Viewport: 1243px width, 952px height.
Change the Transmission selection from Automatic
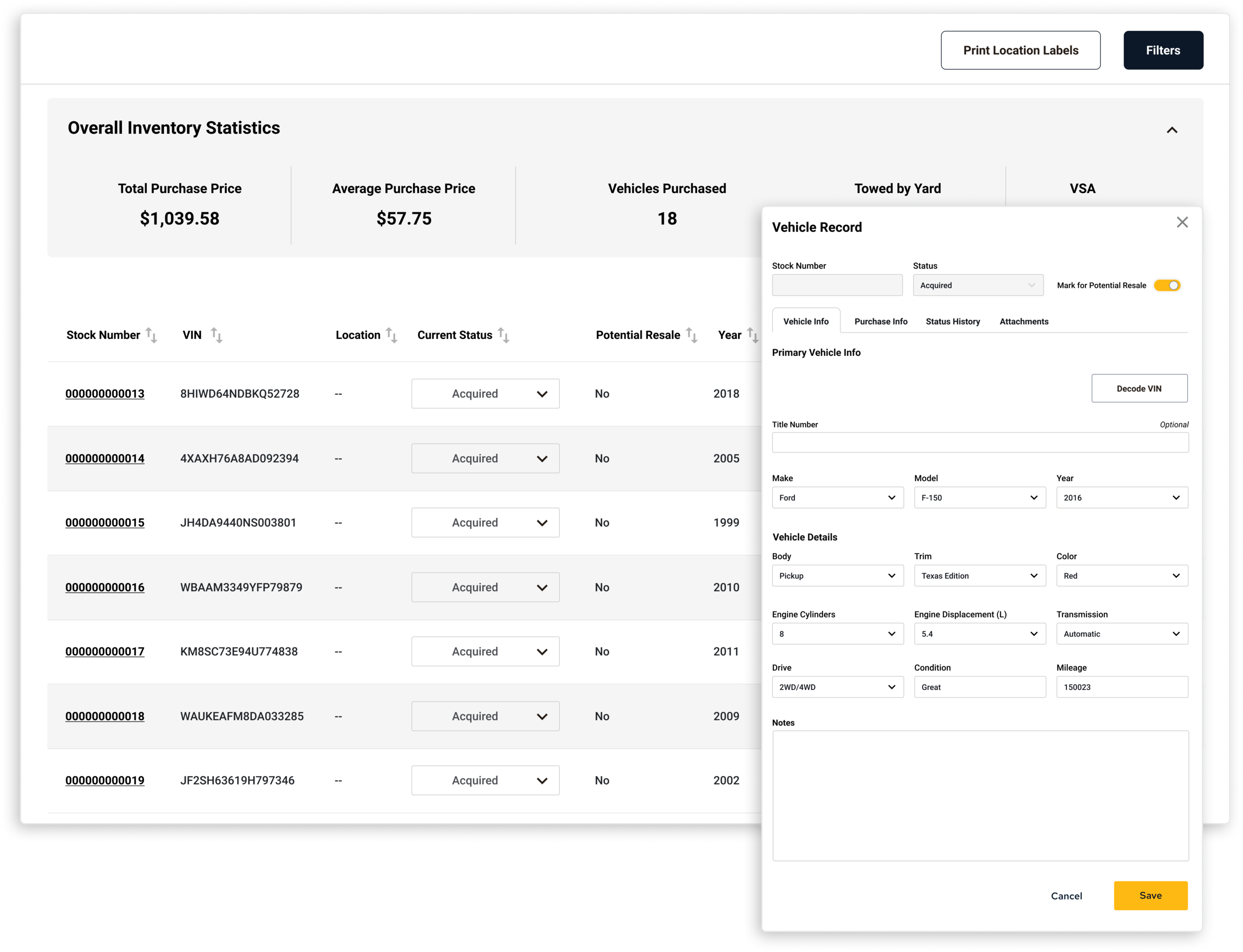pyautogui.click(x=1122, y=633)
